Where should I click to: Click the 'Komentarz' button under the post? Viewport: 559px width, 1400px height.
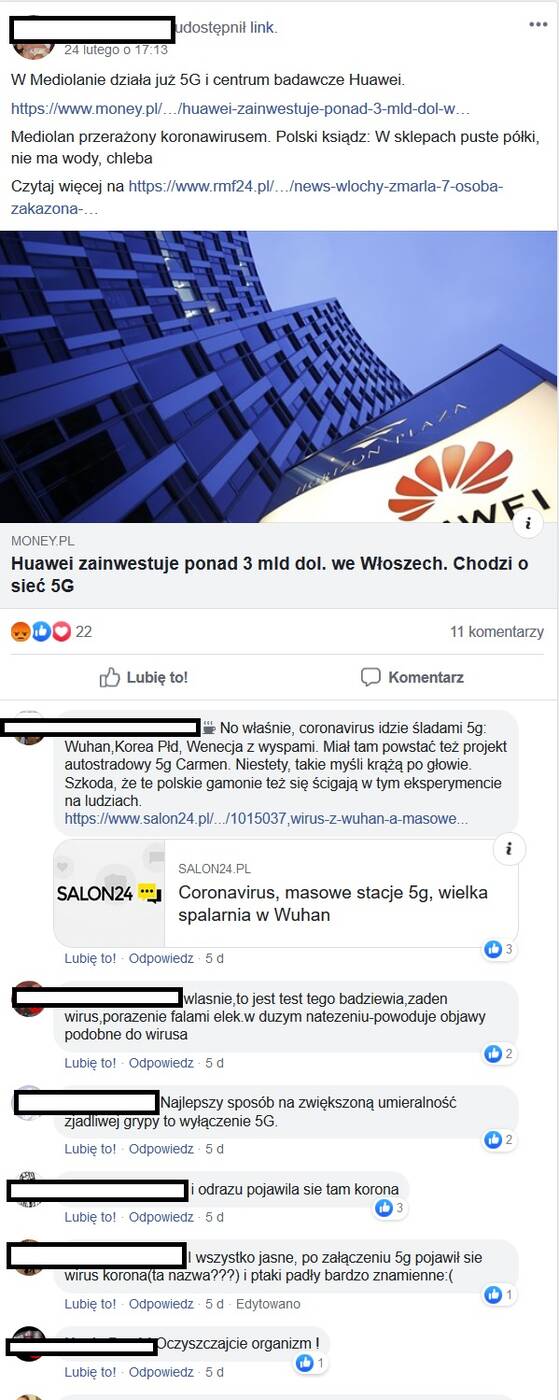pos(412,677)
